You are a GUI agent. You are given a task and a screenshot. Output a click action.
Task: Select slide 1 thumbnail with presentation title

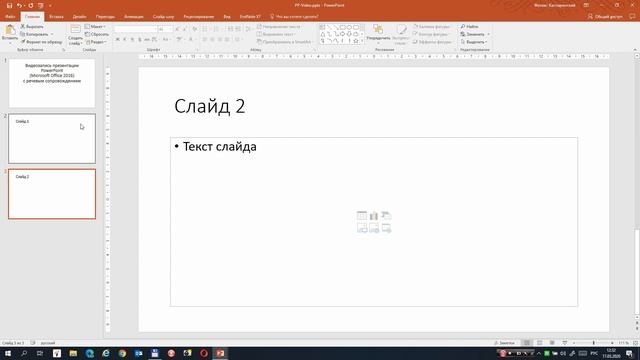point(52,83)
